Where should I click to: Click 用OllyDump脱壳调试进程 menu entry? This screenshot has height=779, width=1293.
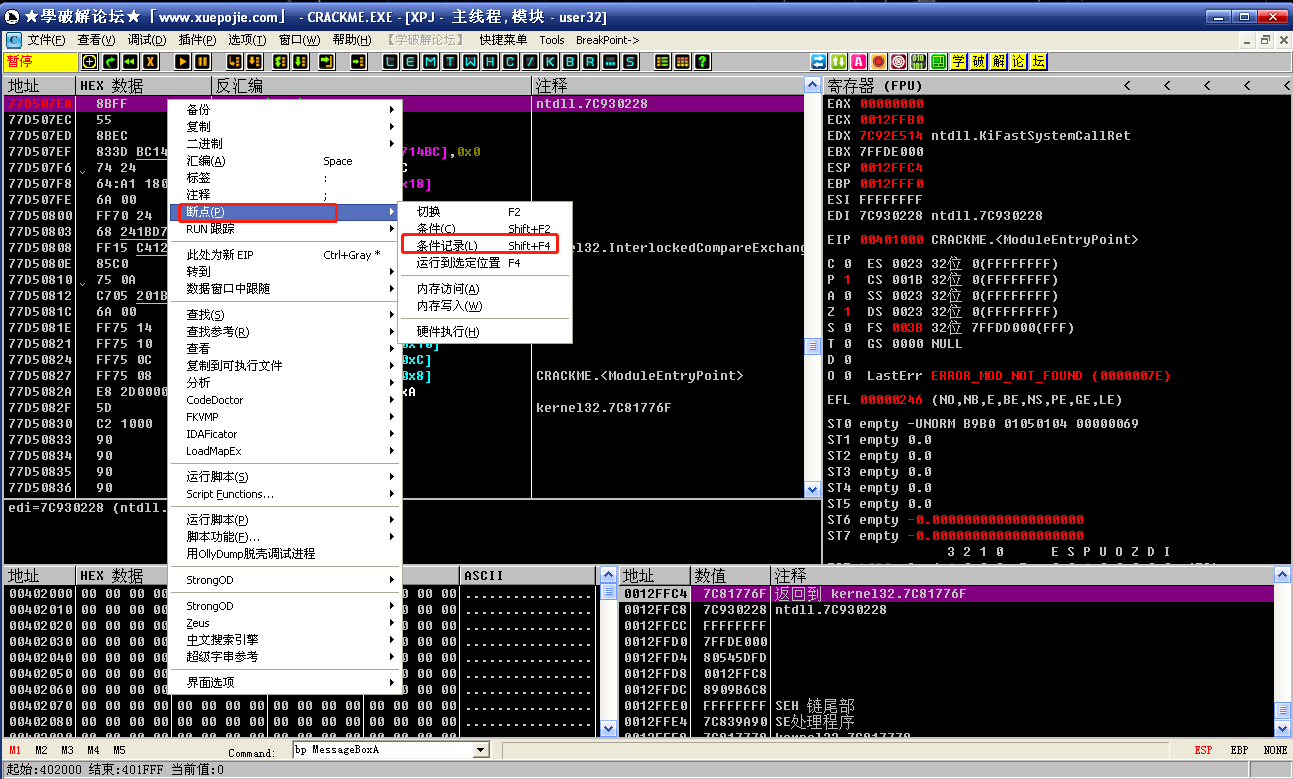pos(284,554)
